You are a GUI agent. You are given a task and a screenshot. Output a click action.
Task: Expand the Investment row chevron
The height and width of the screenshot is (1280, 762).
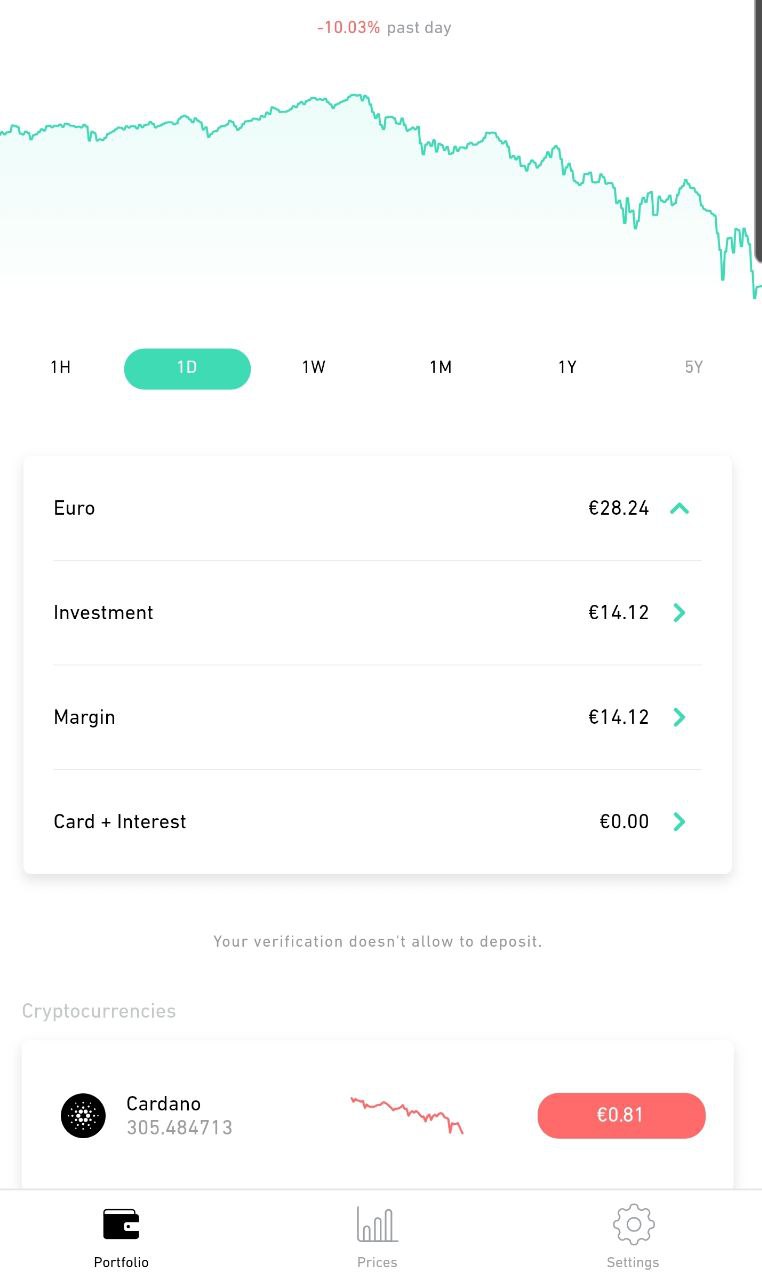point(679,613)
